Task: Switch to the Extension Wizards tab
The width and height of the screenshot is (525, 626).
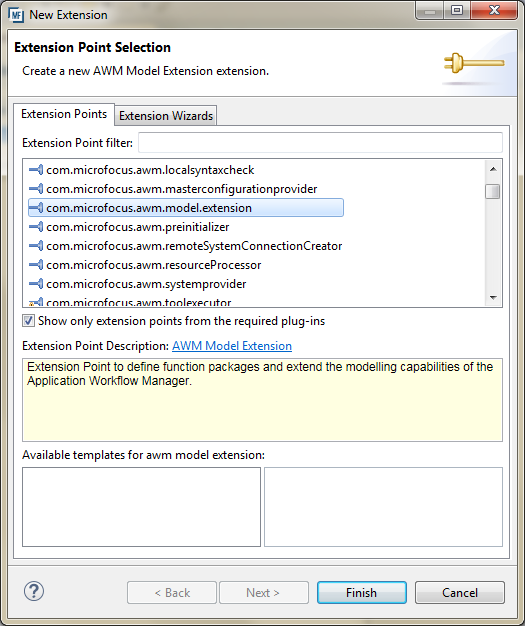Action: point(166,116)
